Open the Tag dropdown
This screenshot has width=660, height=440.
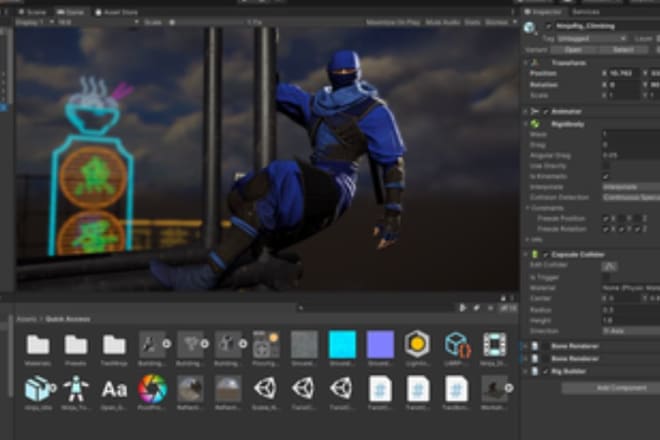point(591,38)
